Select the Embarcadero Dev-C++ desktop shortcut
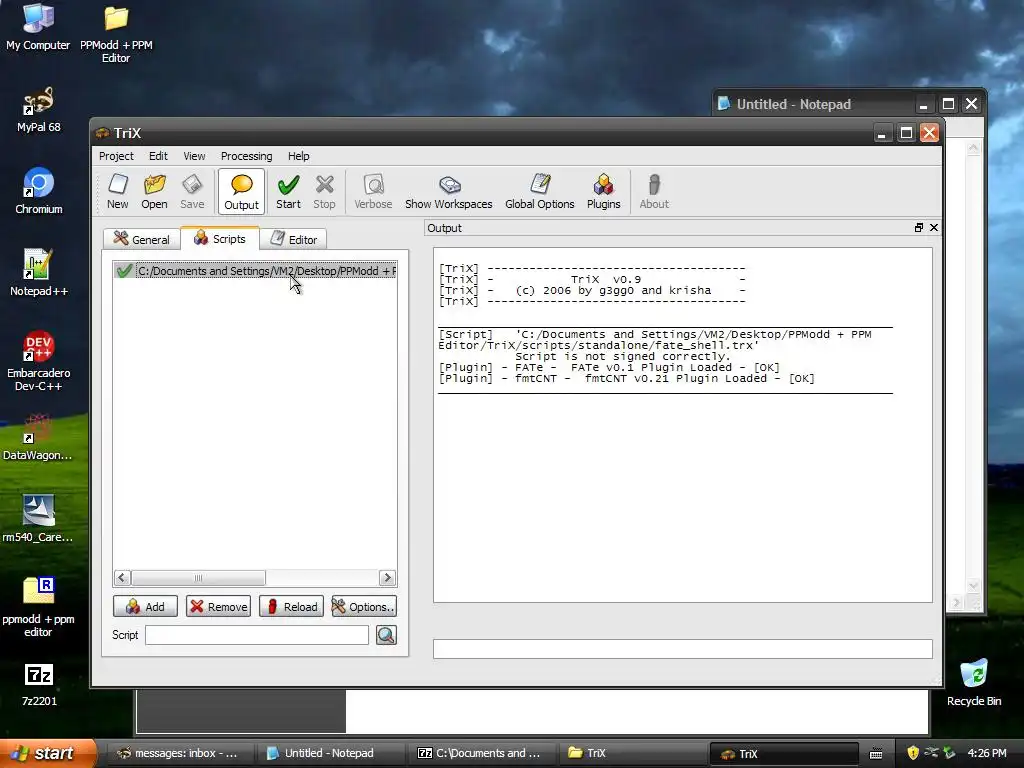This screenshot has height=768, width=1024. [39, 361]
